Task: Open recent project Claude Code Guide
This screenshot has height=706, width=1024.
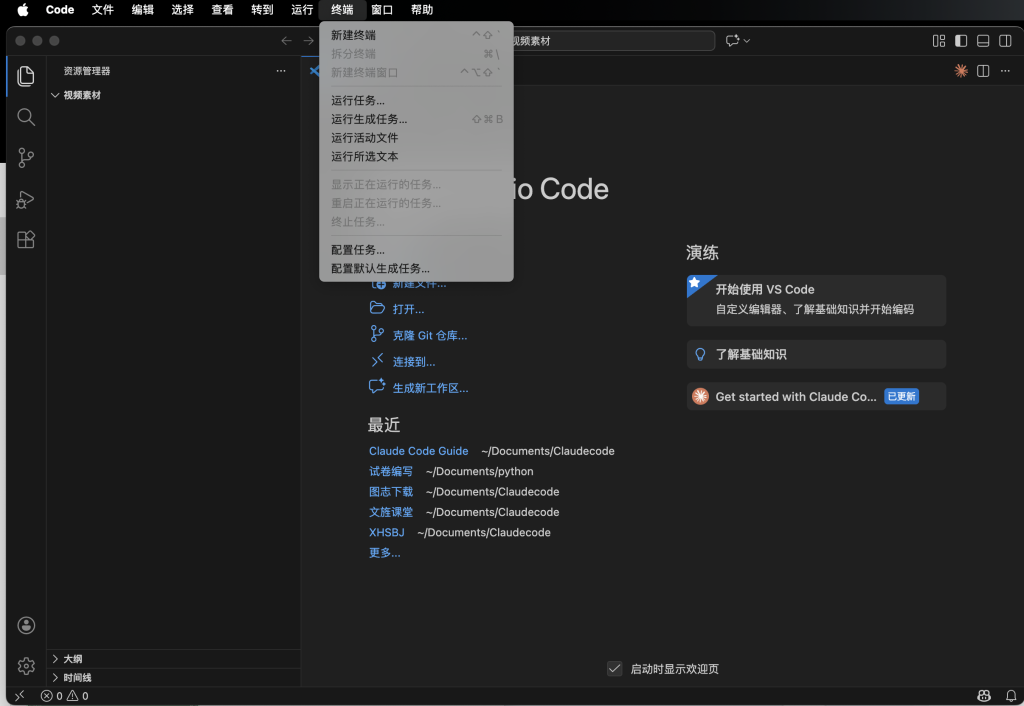Action: click(418, 451)
